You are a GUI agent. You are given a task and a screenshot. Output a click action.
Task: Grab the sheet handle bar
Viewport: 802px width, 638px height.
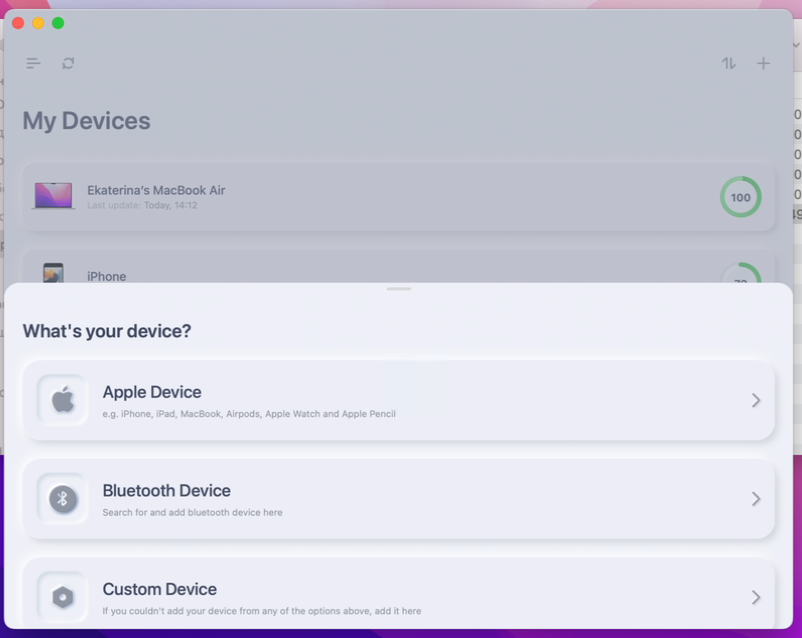[399, 289]
